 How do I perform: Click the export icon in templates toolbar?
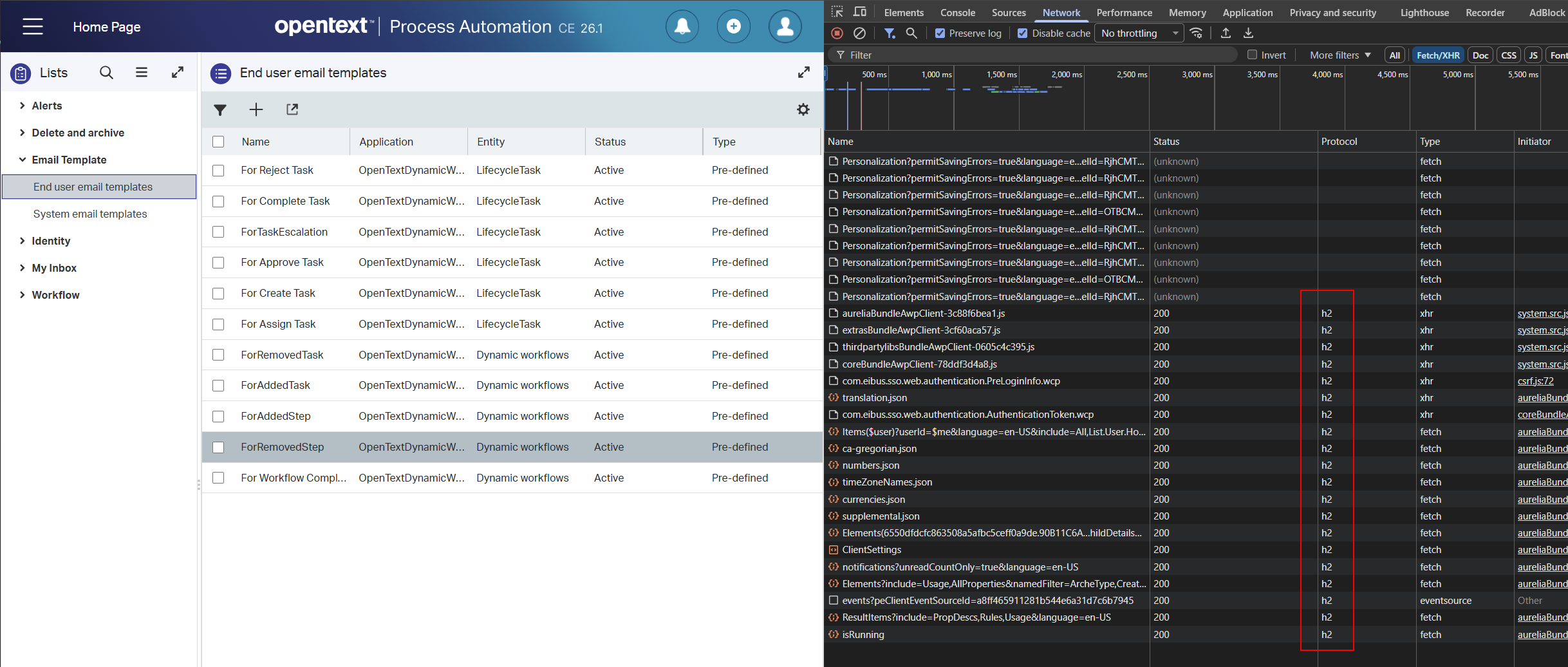[x=292, y=110]
